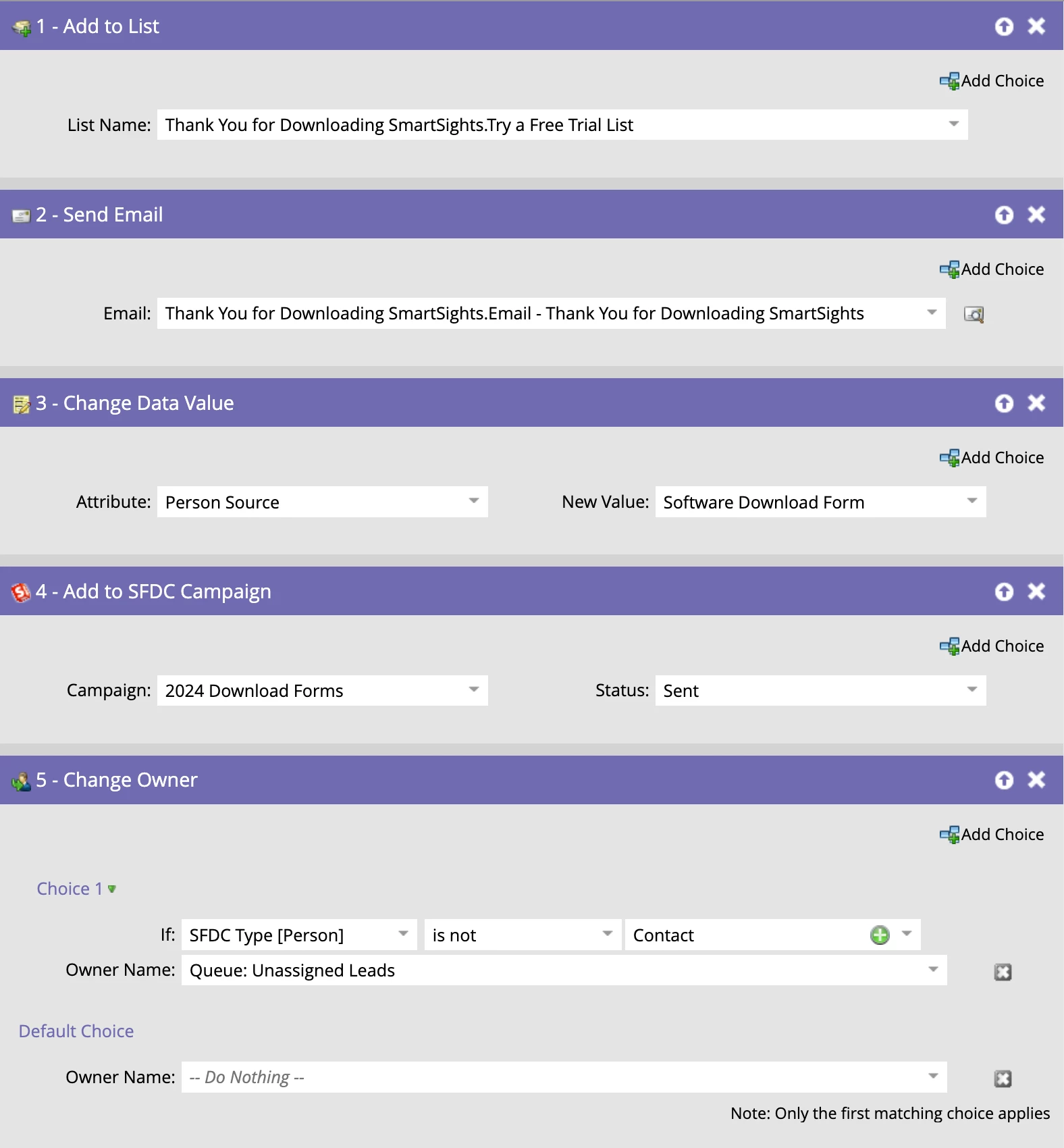Move up the Add to List step
Viewport: 1064px width, 1148px height.
tap(1004, 26)
